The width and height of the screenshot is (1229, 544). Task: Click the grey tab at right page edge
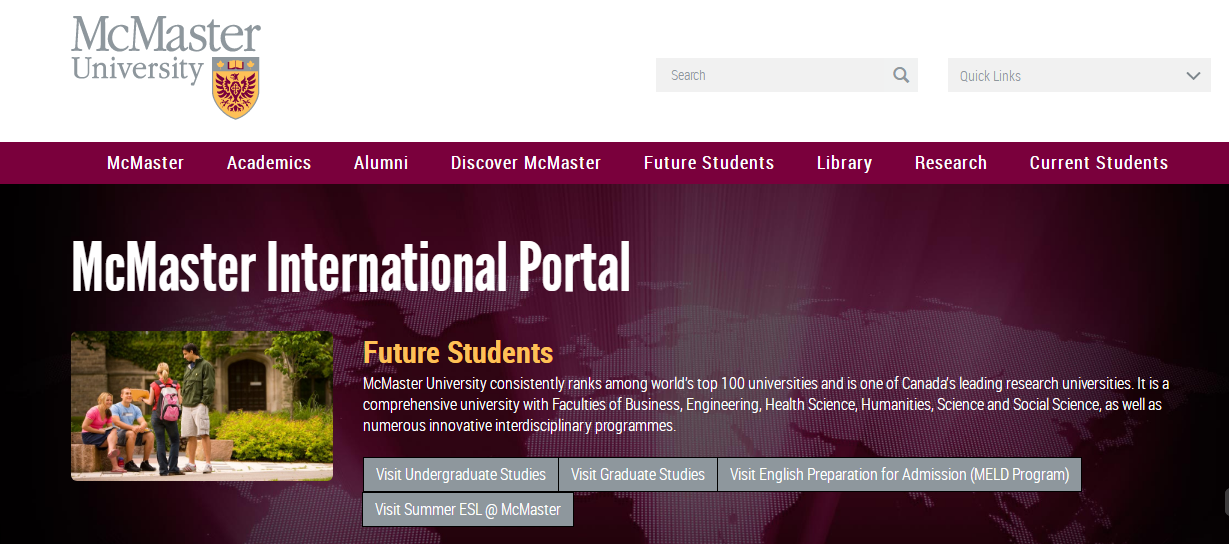pyautogui.click(x=1224, y=500)
